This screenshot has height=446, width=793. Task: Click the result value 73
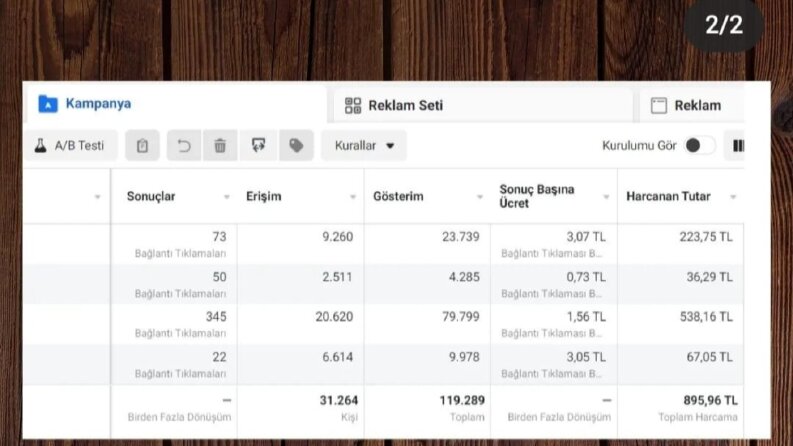[x=219, y=237]
